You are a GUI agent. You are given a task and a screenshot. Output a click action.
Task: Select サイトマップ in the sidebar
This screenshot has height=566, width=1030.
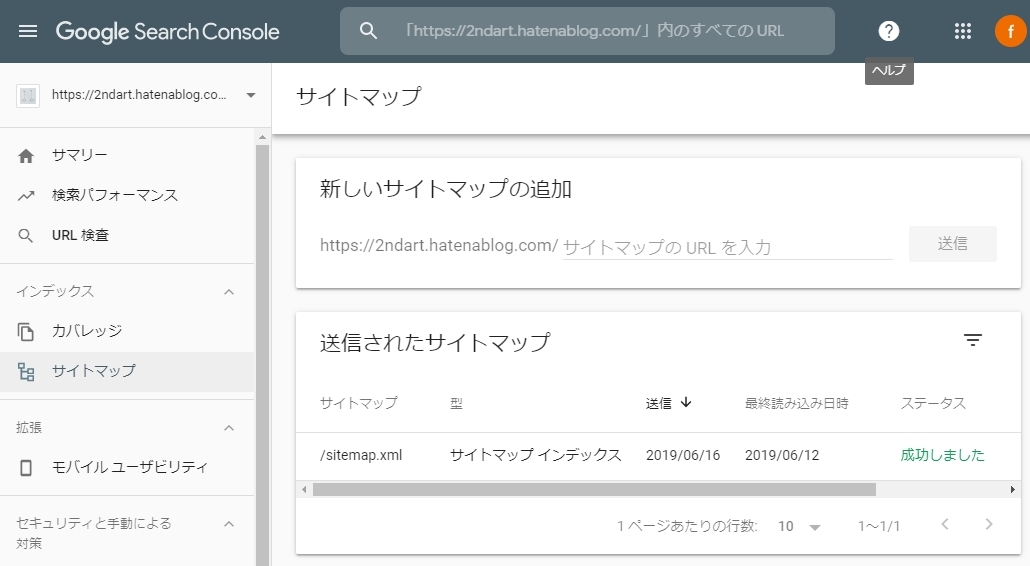(x=127, y=372)
